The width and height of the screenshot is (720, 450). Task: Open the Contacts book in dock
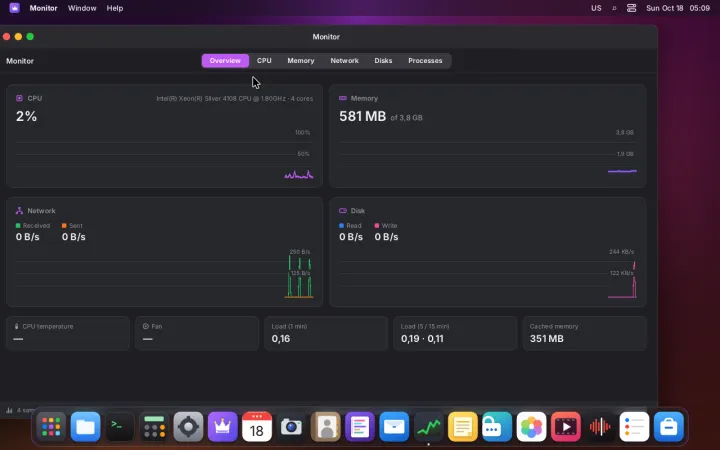point(326,427)
